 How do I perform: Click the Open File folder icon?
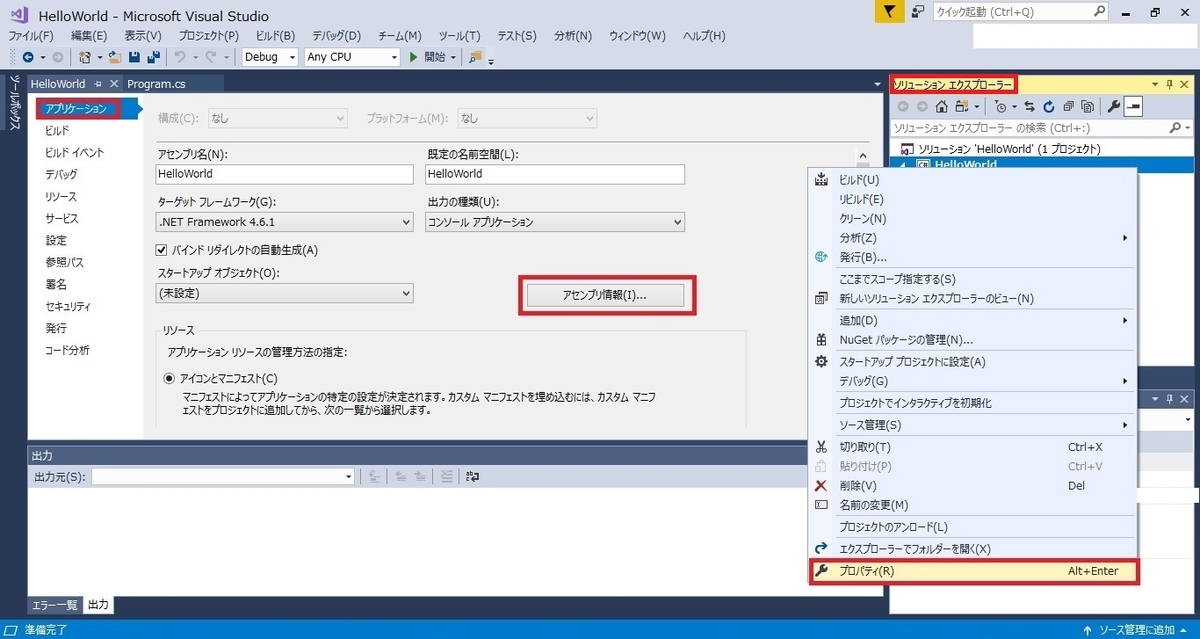(x=116, y=57)
